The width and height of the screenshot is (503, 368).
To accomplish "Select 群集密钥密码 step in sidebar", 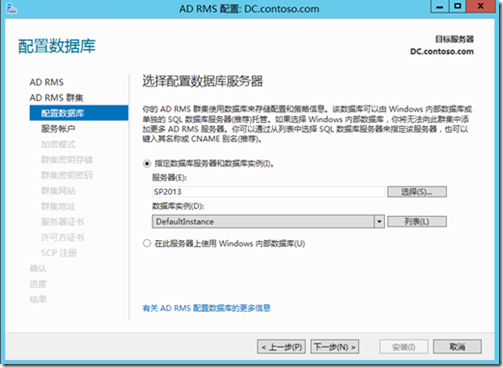I will [67, 175].
